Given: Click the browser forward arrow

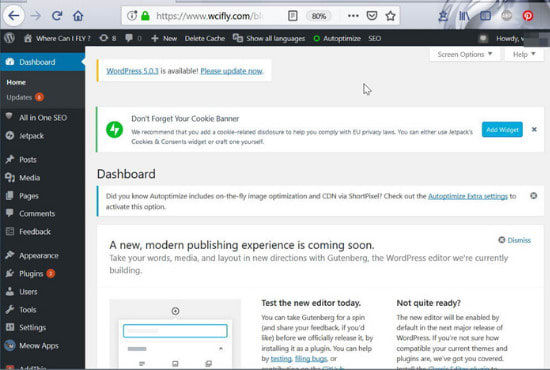Looking at the screenshot, I should tap(35, 16).
